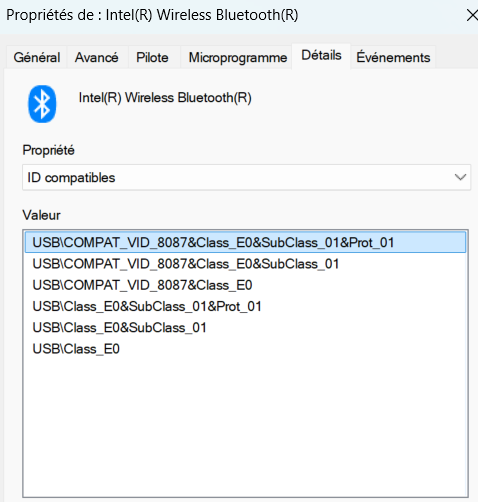Click the Propriété field label
Image resolution: width=478 pixels, height=502 pixels.
pos(48,150)
